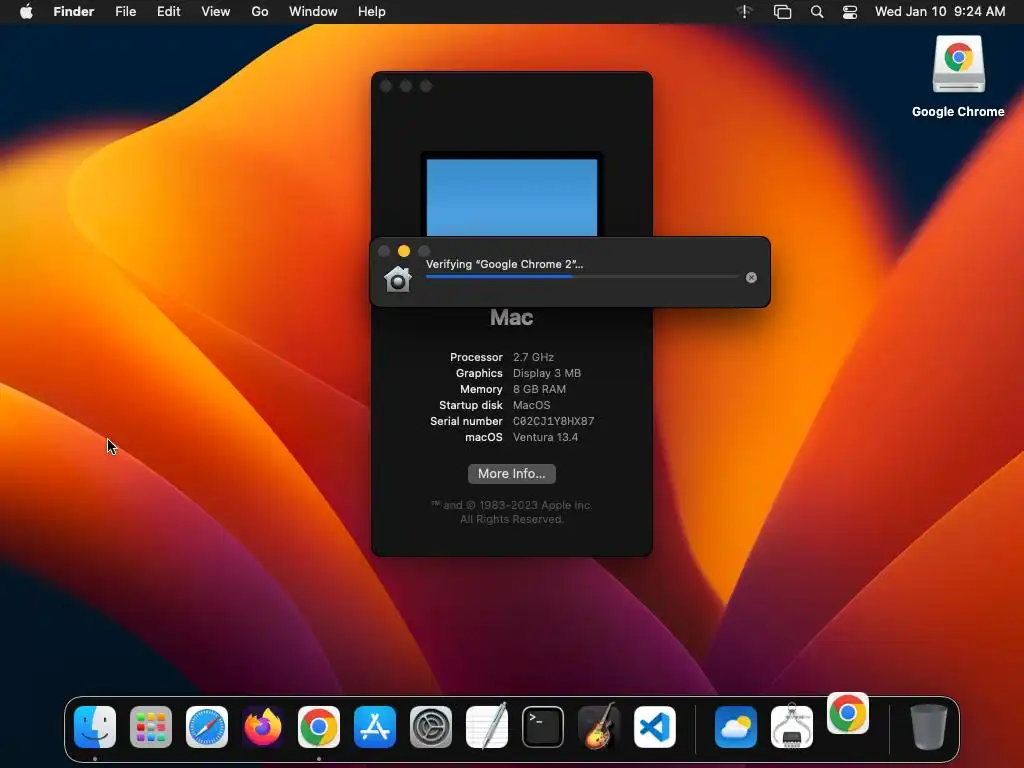Open Spotlight search in menu bar

(817, 12)
